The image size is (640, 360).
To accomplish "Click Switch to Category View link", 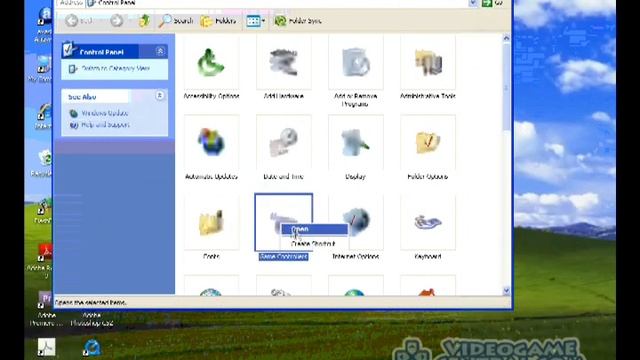I will click(x=116, y=69).
